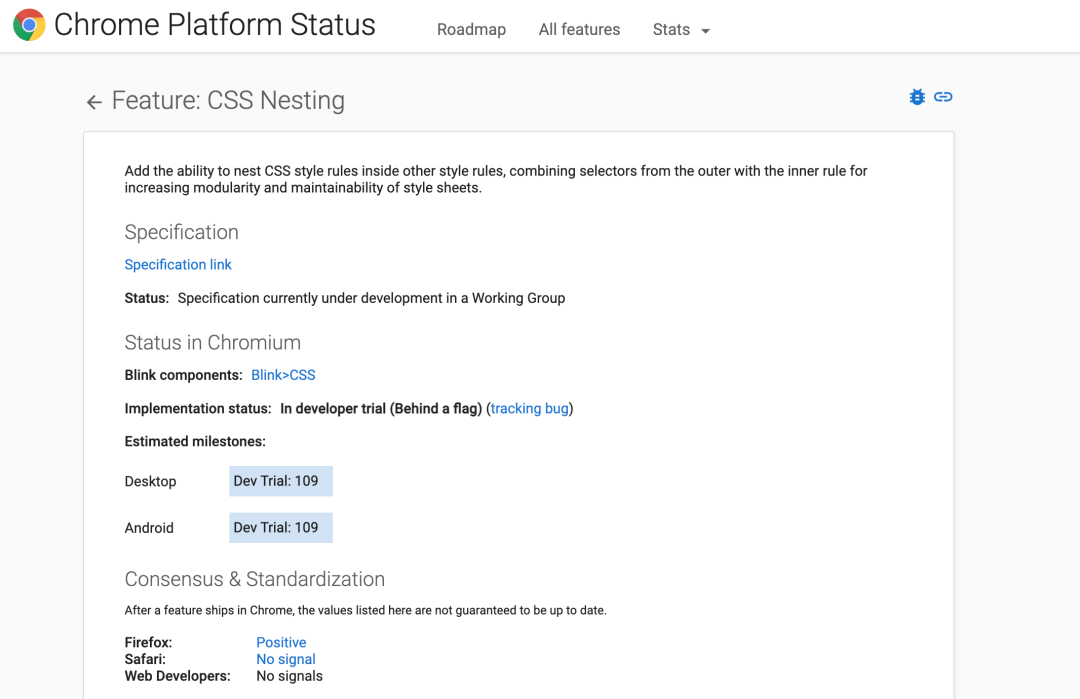Click the Chrome Platform Status title
Image resolution: width=1080 pixels, height=699 pixels.
(x=214, y=25)
